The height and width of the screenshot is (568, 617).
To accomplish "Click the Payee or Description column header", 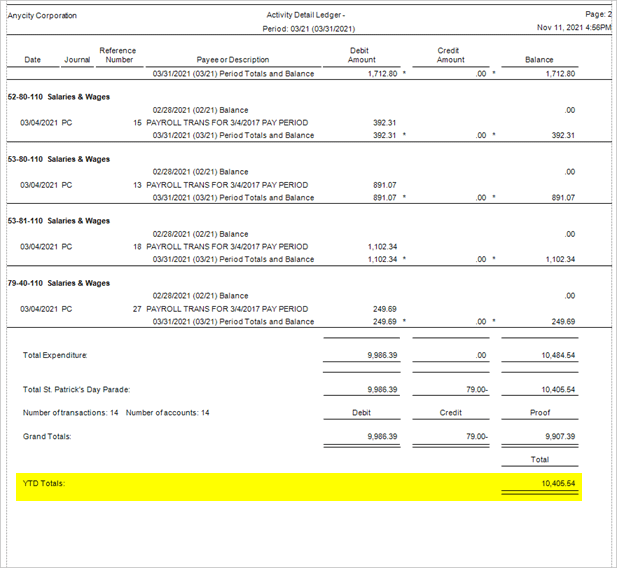I will point(233,59).
